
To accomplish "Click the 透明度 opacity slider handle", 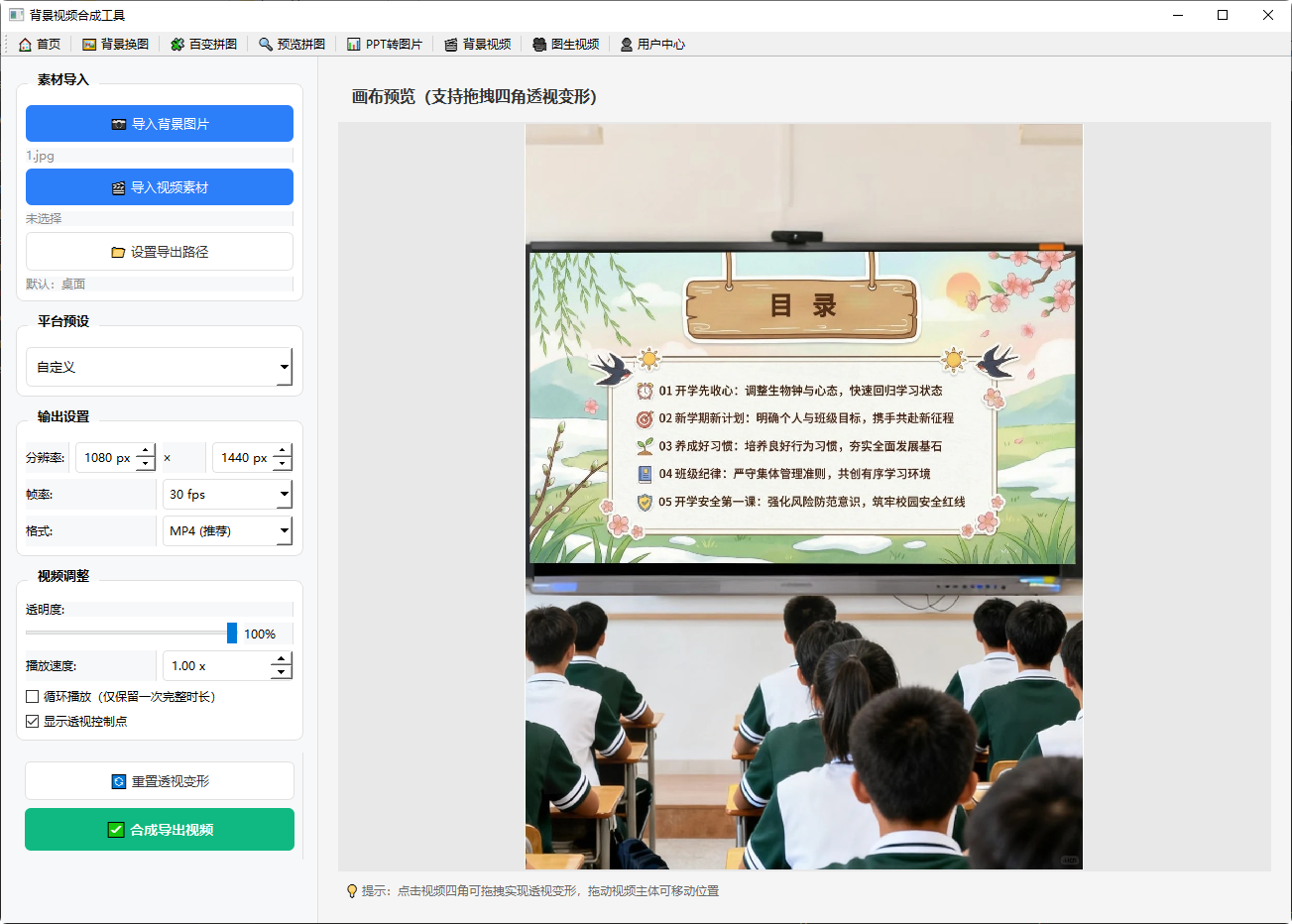I will pyautogui.click(x=232, y=633).
